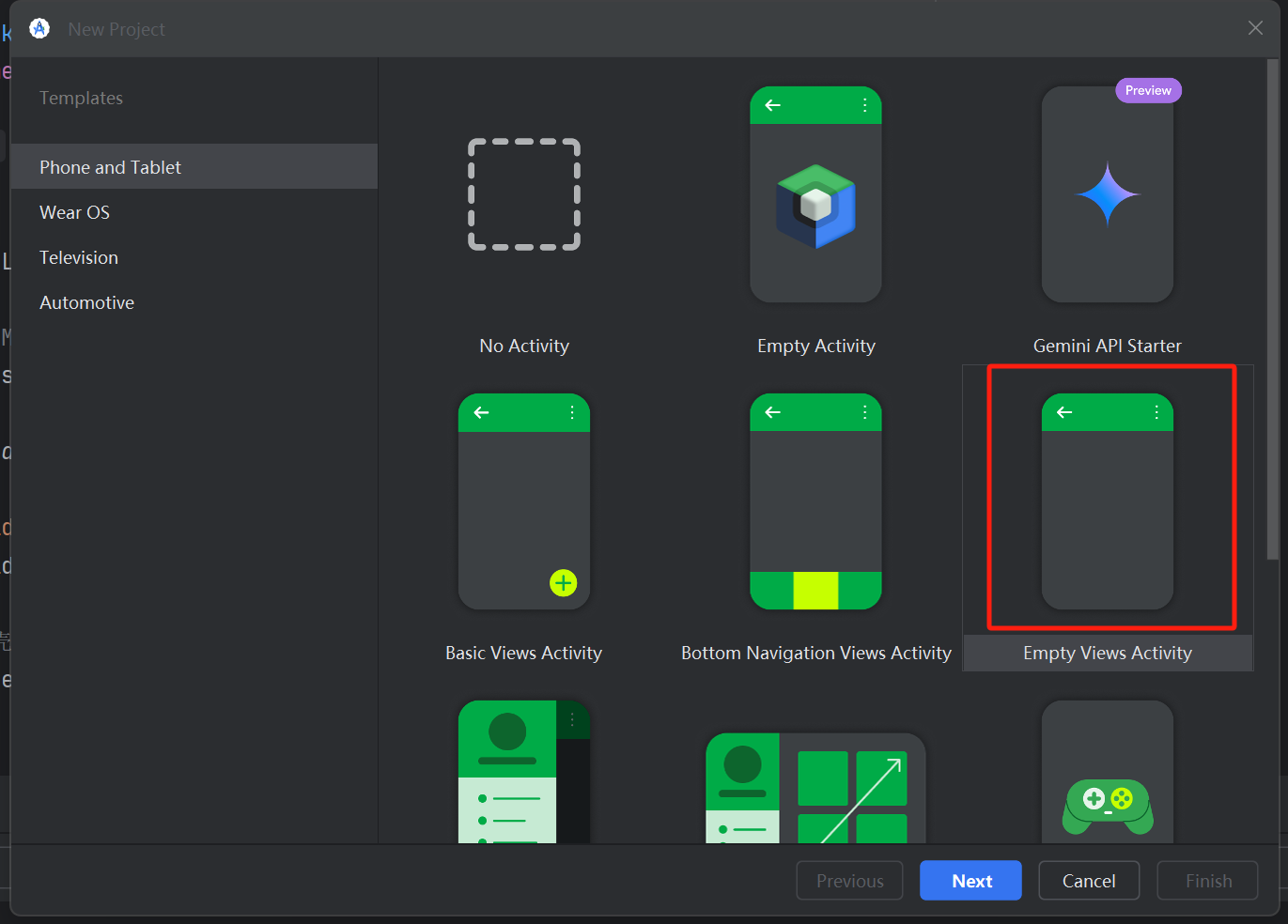
Task: Switch to Wear OS templates
Action: 194,212
